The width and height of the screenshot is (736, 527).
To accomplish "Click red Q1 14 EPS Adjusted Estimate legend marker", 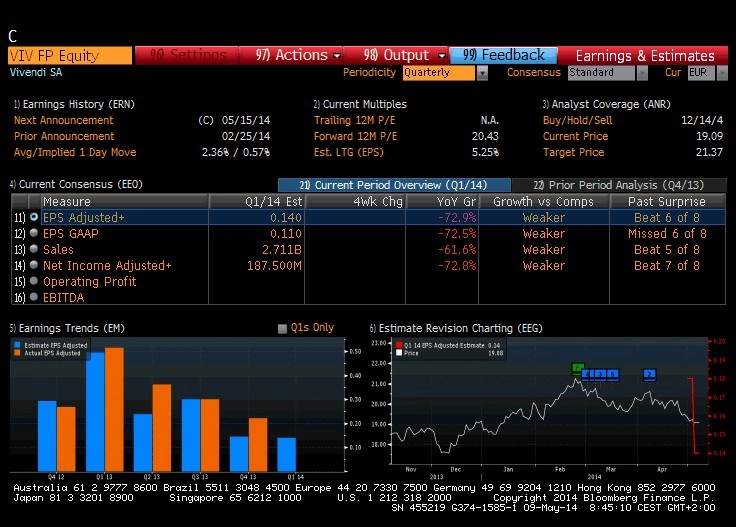I will [399, 345].
